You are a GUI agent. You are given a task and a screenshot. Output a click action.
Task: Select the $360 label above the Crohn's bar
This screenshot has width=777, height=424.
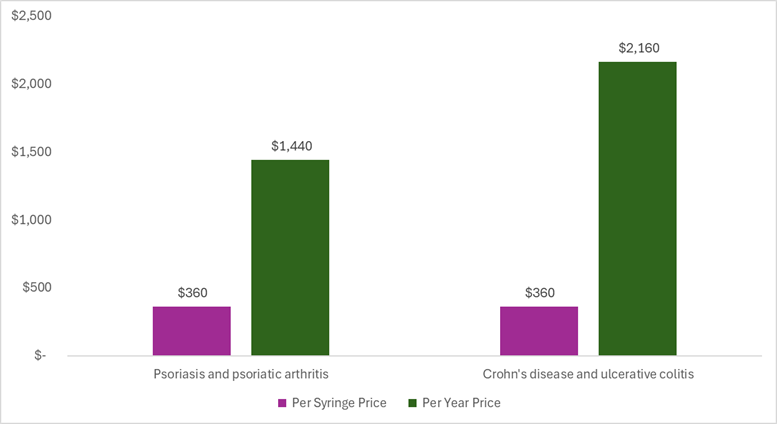pos(540,293)
